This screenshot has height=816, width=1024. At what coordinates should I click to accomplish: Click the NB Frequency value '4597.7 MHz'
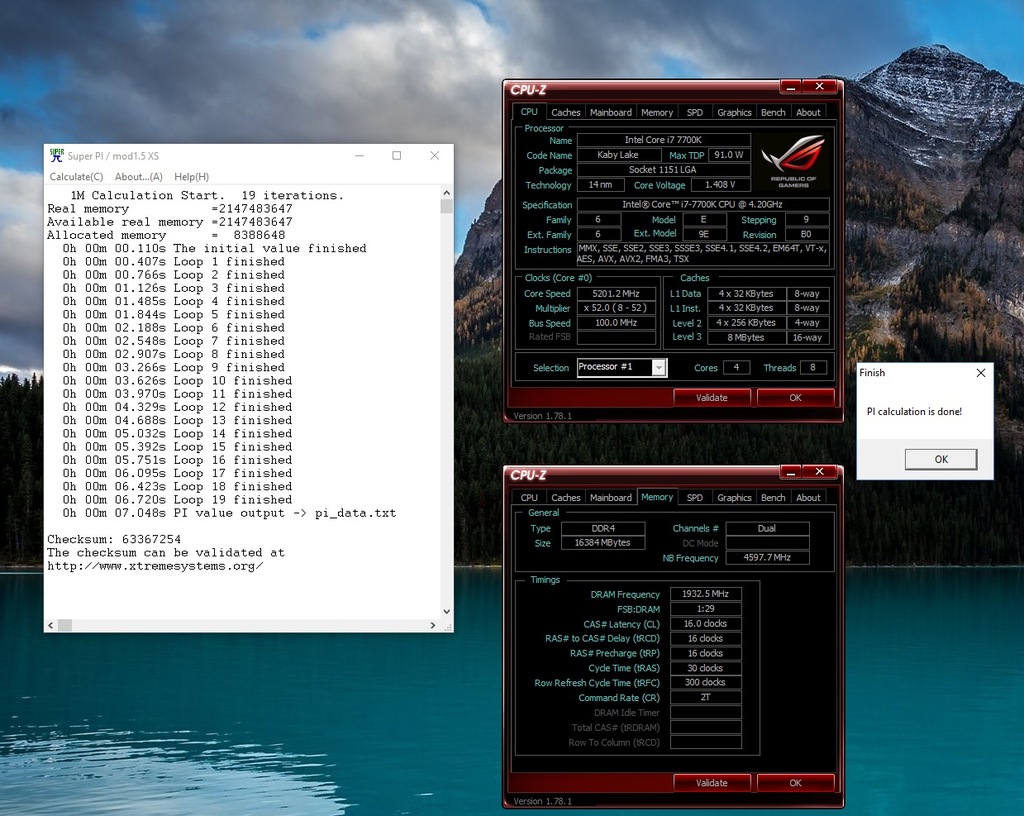767,558
